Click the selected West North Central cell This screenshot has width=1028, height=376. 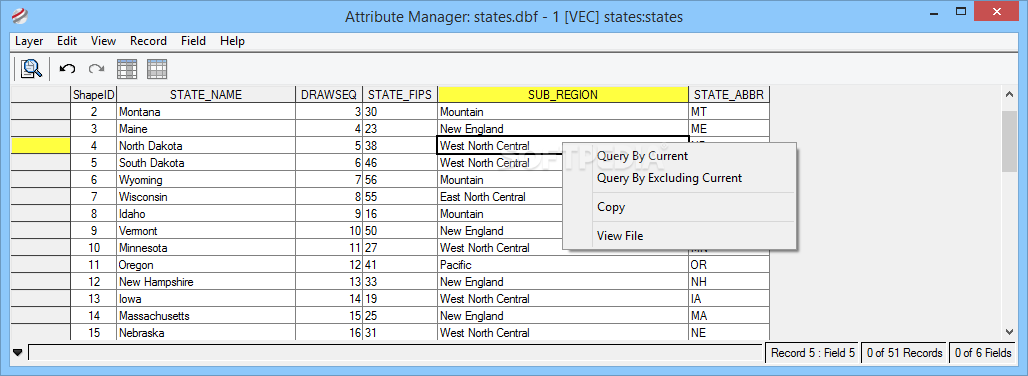pos(500,145)
